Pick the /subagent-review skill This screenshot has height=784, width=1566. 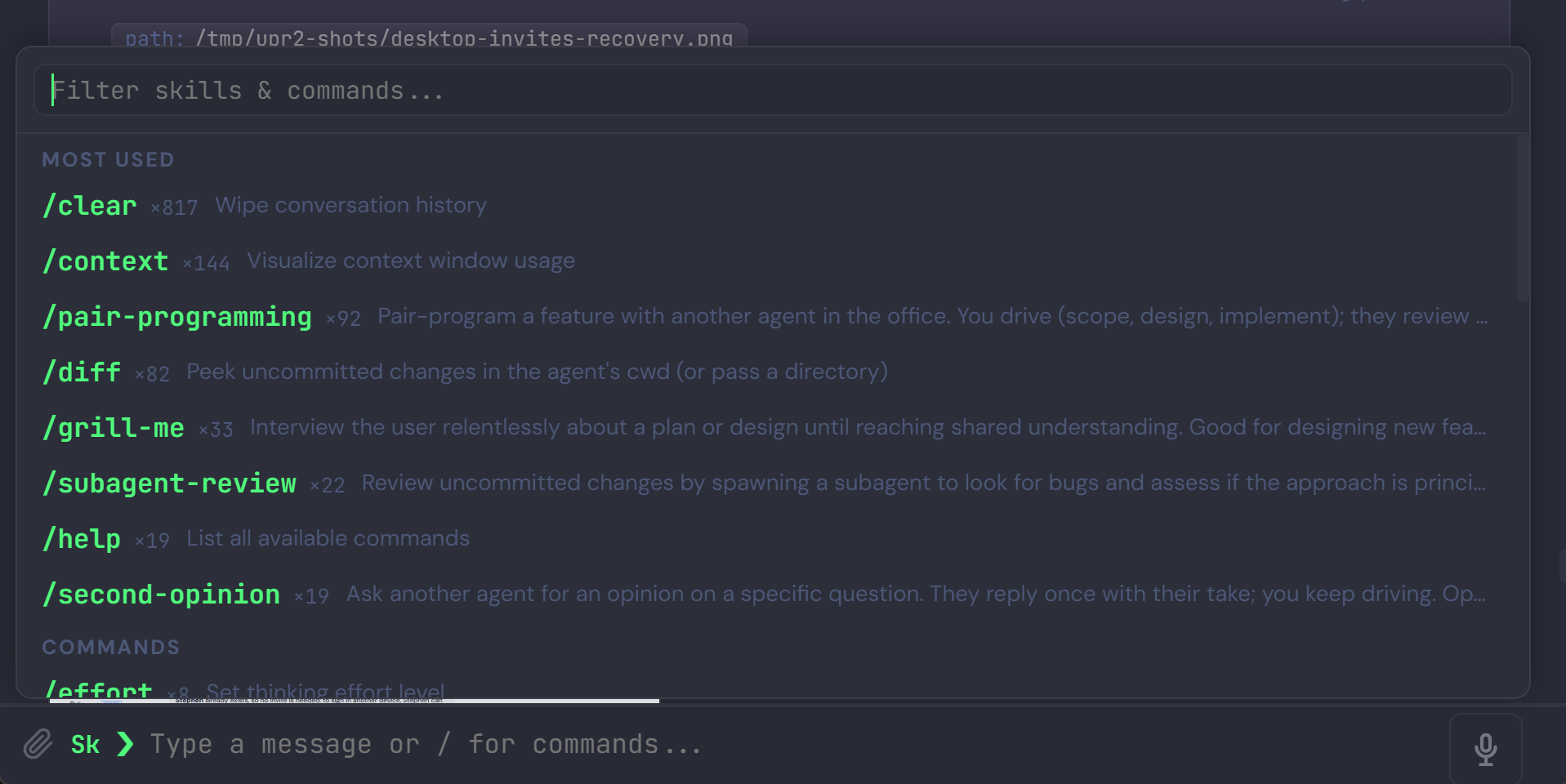773,483
